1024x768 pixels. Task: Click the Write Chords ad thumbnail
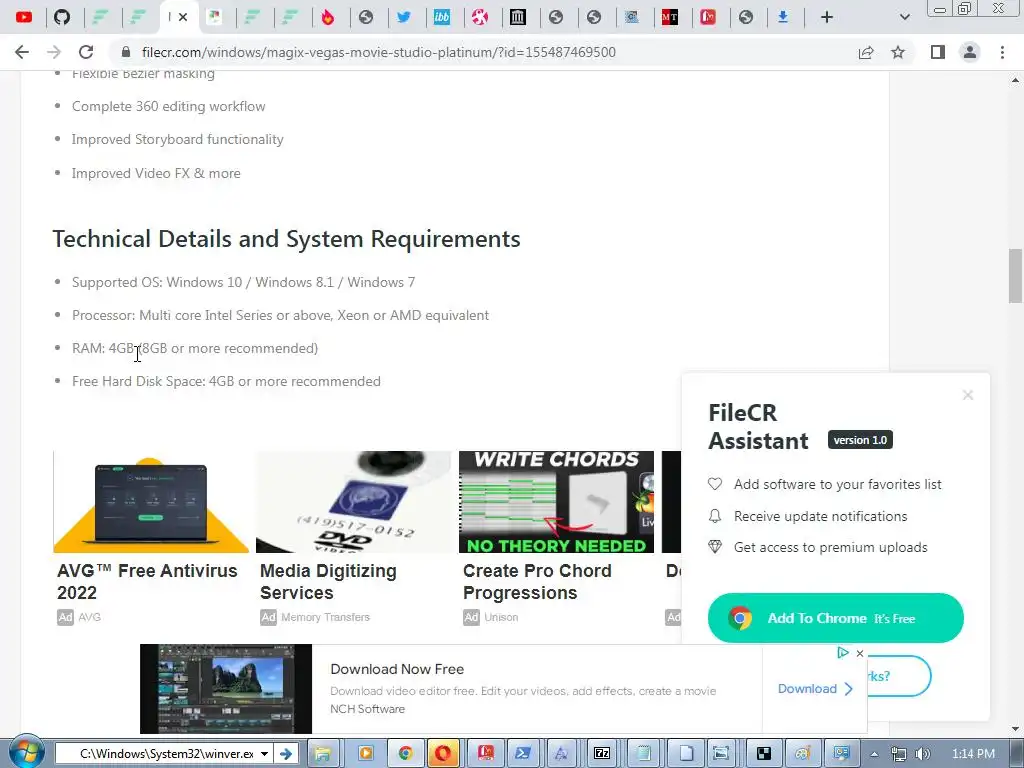[556, 502]
